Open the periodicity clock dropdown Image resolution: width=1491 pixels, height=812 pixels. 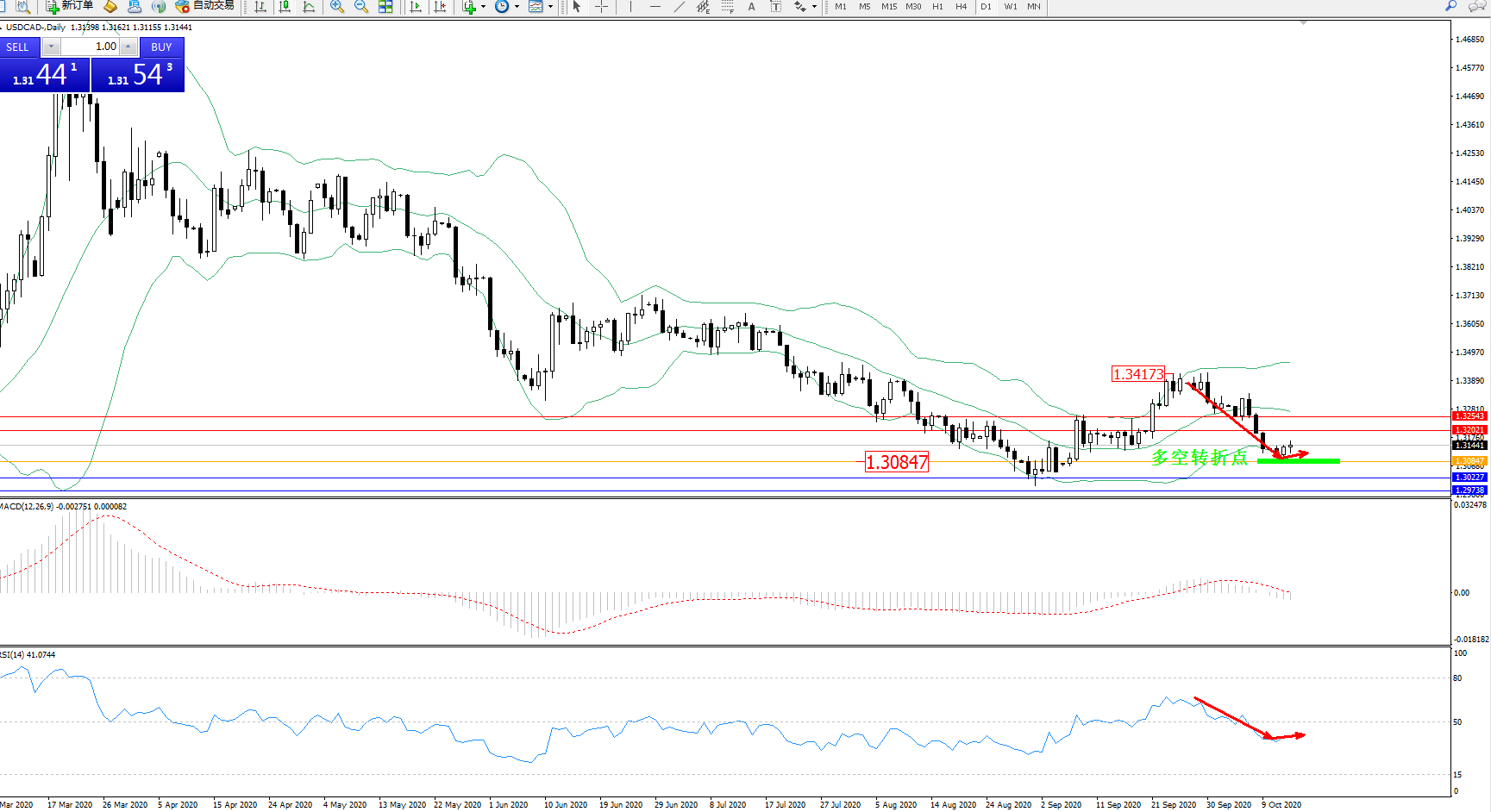click(x=517, y=7)
